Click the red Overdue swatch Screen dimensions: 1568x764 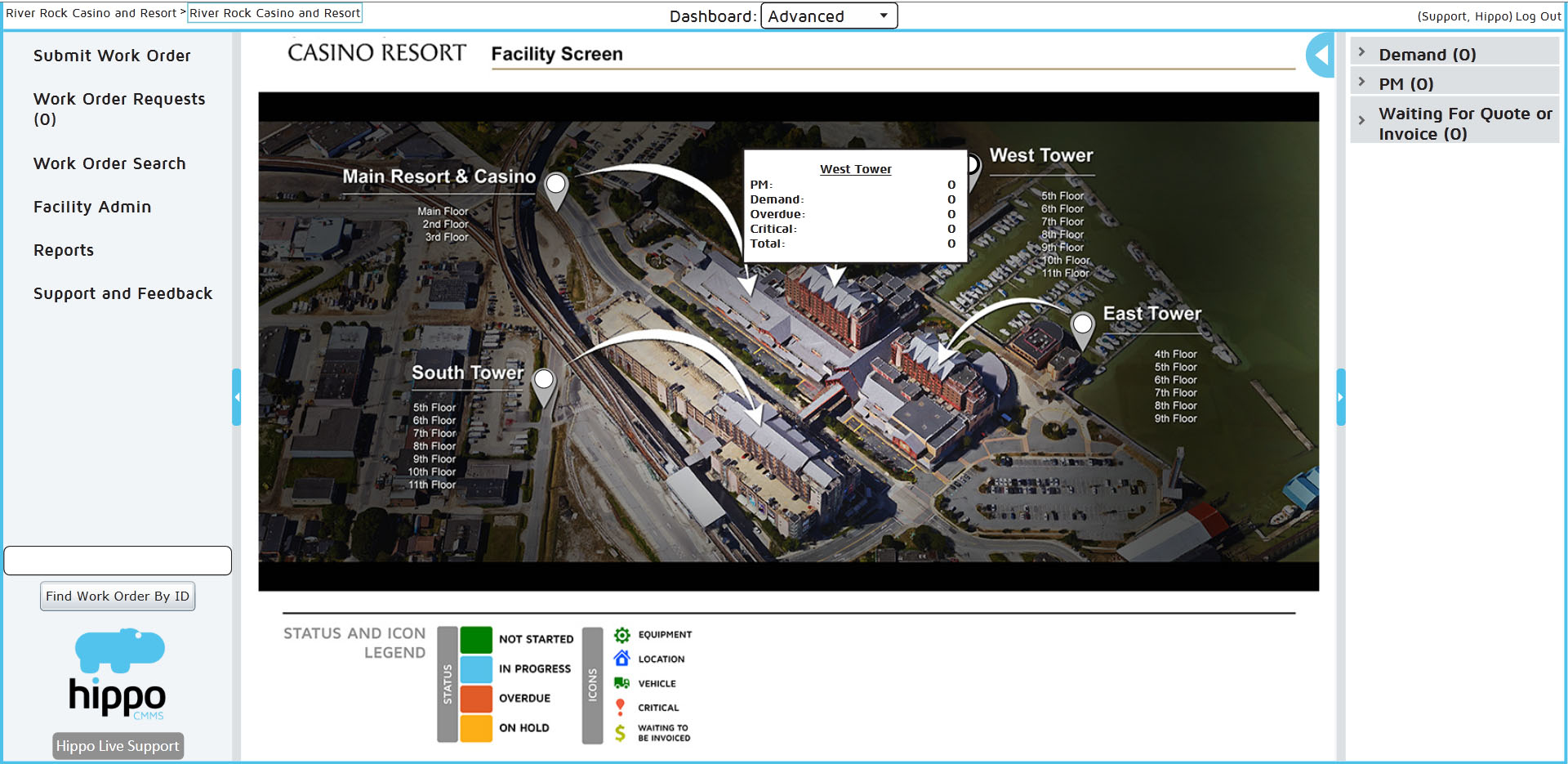click(x=476, y=699)
